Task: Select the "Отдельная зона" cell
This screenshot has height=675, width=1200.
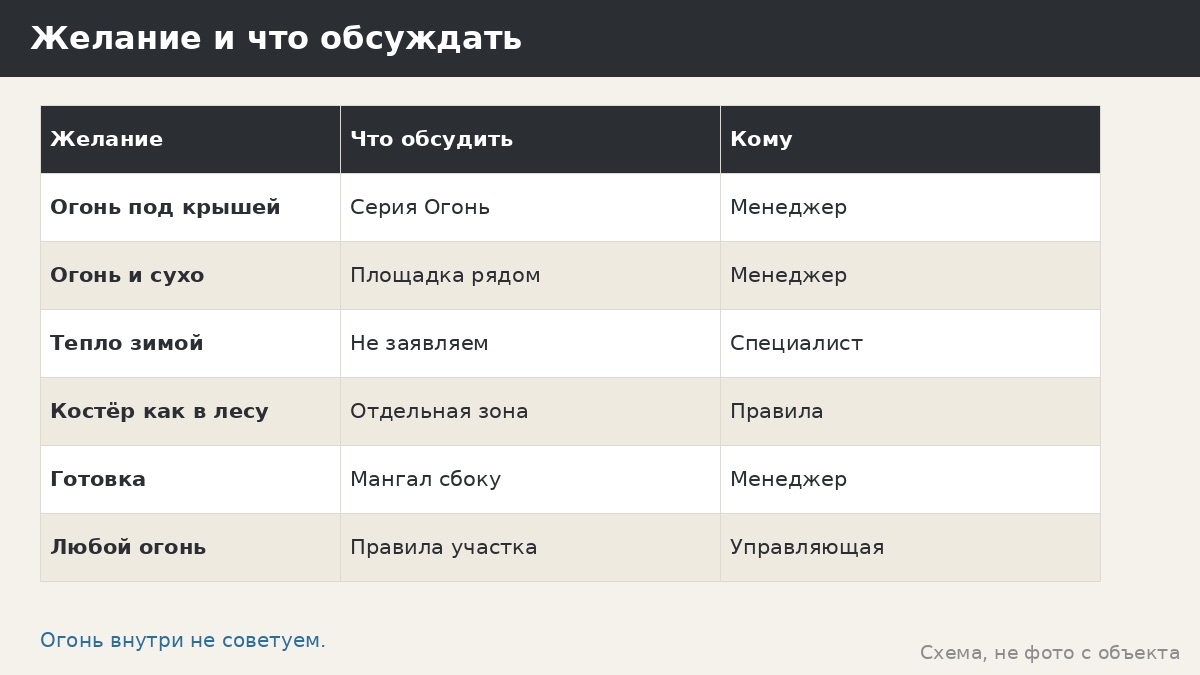Action: (x=530, y=411)
